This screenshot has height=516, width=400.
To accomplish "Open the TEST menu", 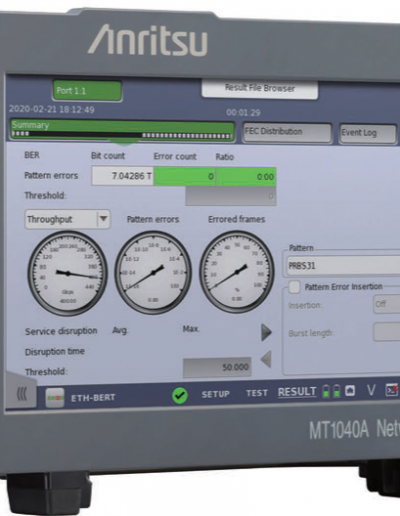I will [257, 393].
